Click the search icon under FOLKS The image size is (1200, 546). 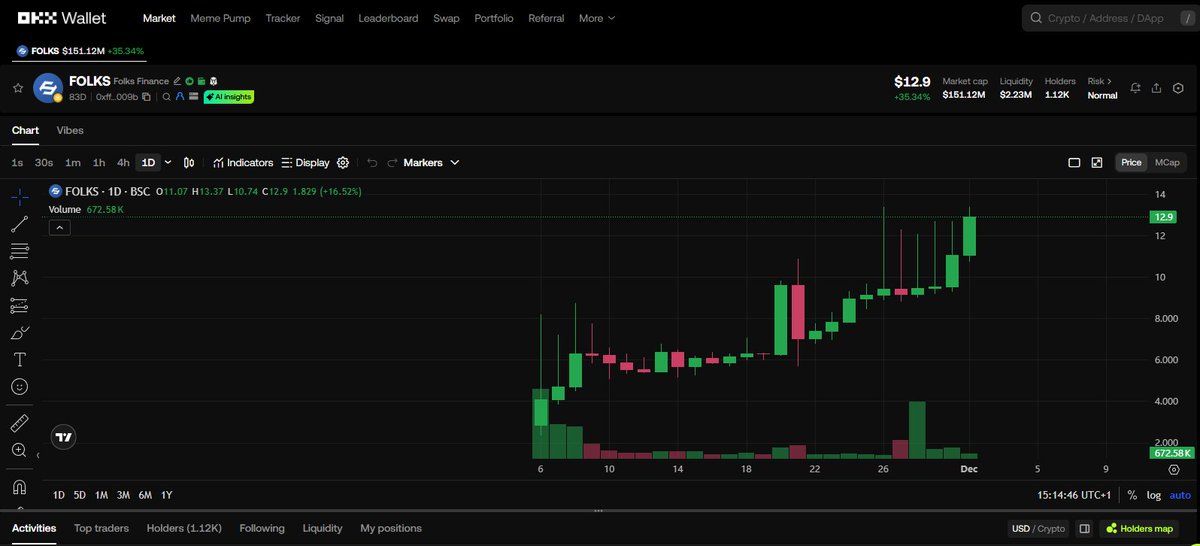[166, 97]
